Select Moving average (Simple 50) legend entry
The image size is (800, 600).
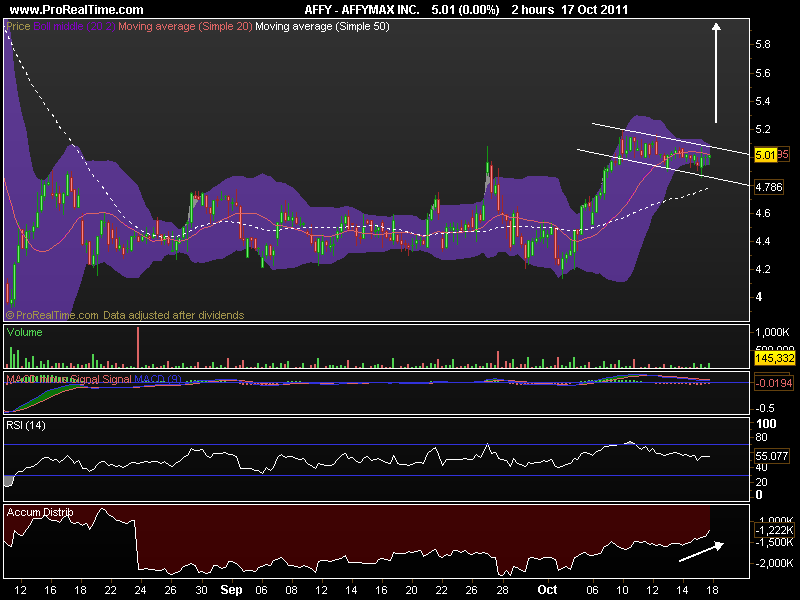click(322, 26)
